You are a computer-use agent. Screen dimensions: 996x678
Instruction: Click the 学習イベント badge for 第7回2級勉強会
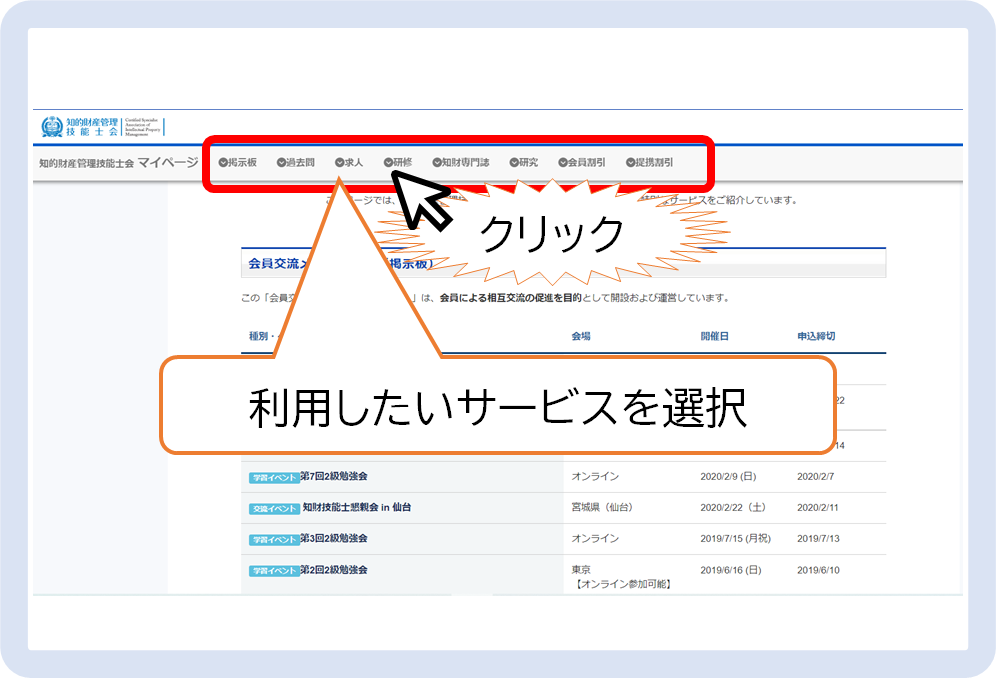click(x=274, y=477)
